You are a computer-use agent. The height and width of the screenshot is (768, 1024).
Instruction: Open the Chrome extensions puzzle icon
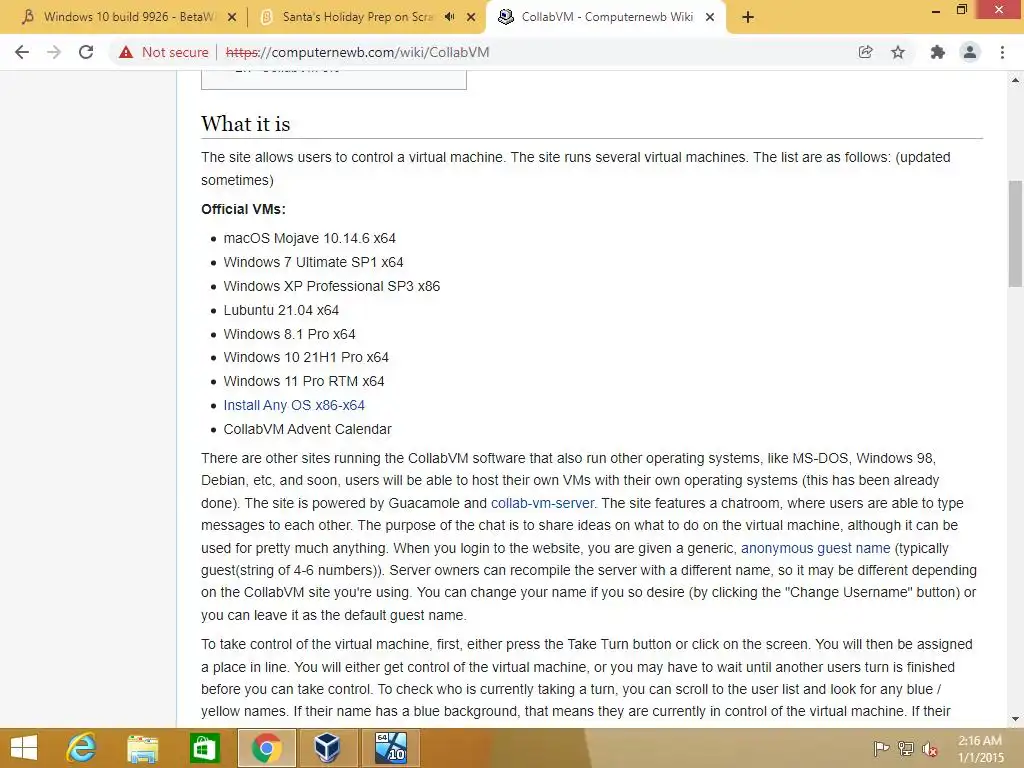[x=938, y=52]
